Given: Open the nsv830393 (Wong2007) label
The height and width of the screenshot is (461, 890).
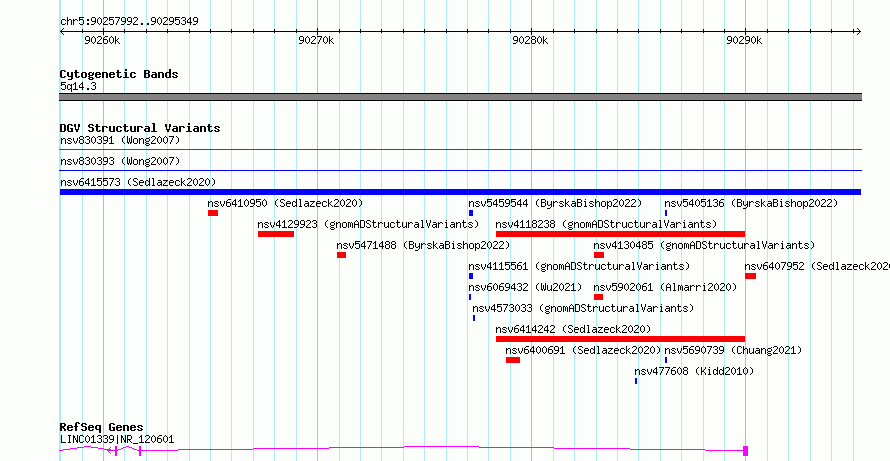Looking at the screenshot, I should click(x=120, y=161).
